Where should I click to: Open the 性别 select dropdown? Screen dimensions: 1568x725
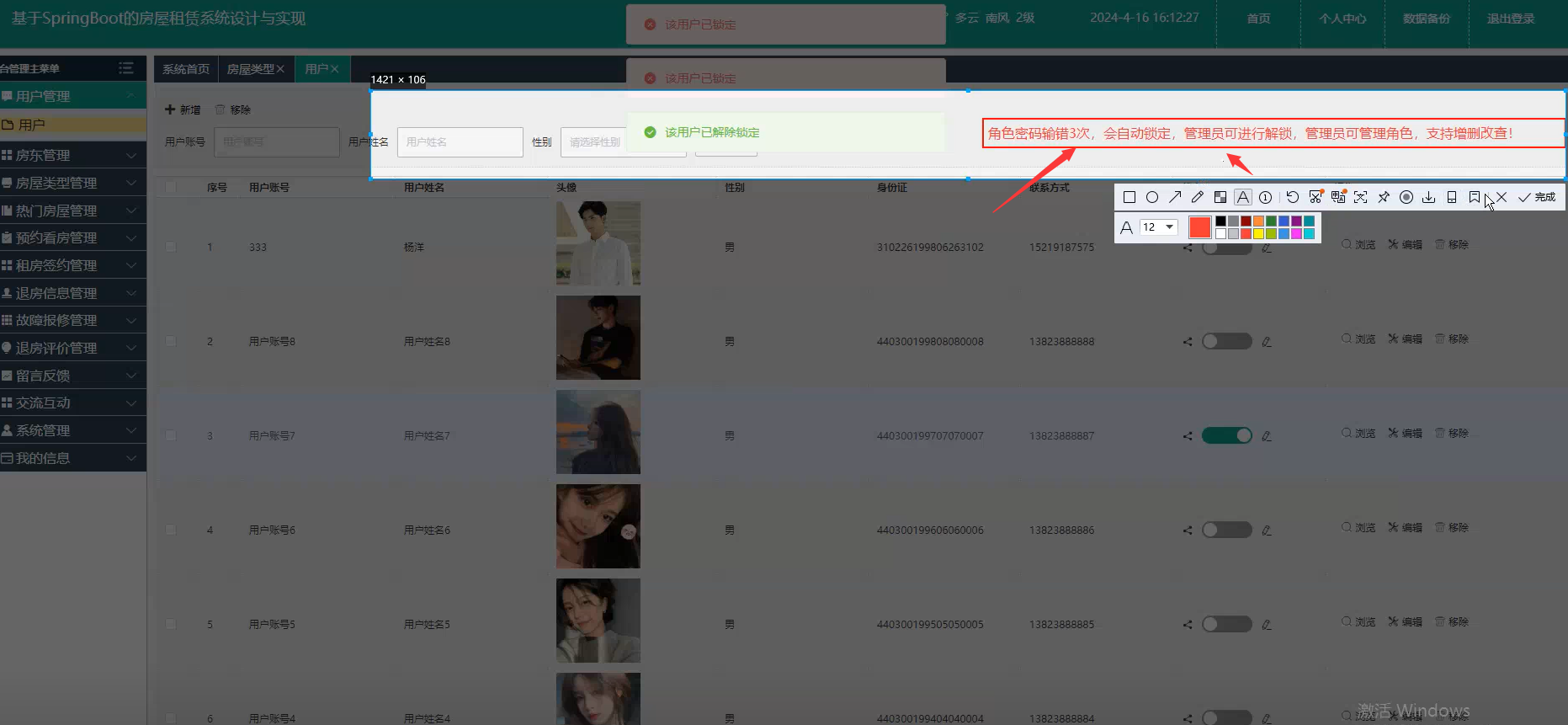point(623,142)
